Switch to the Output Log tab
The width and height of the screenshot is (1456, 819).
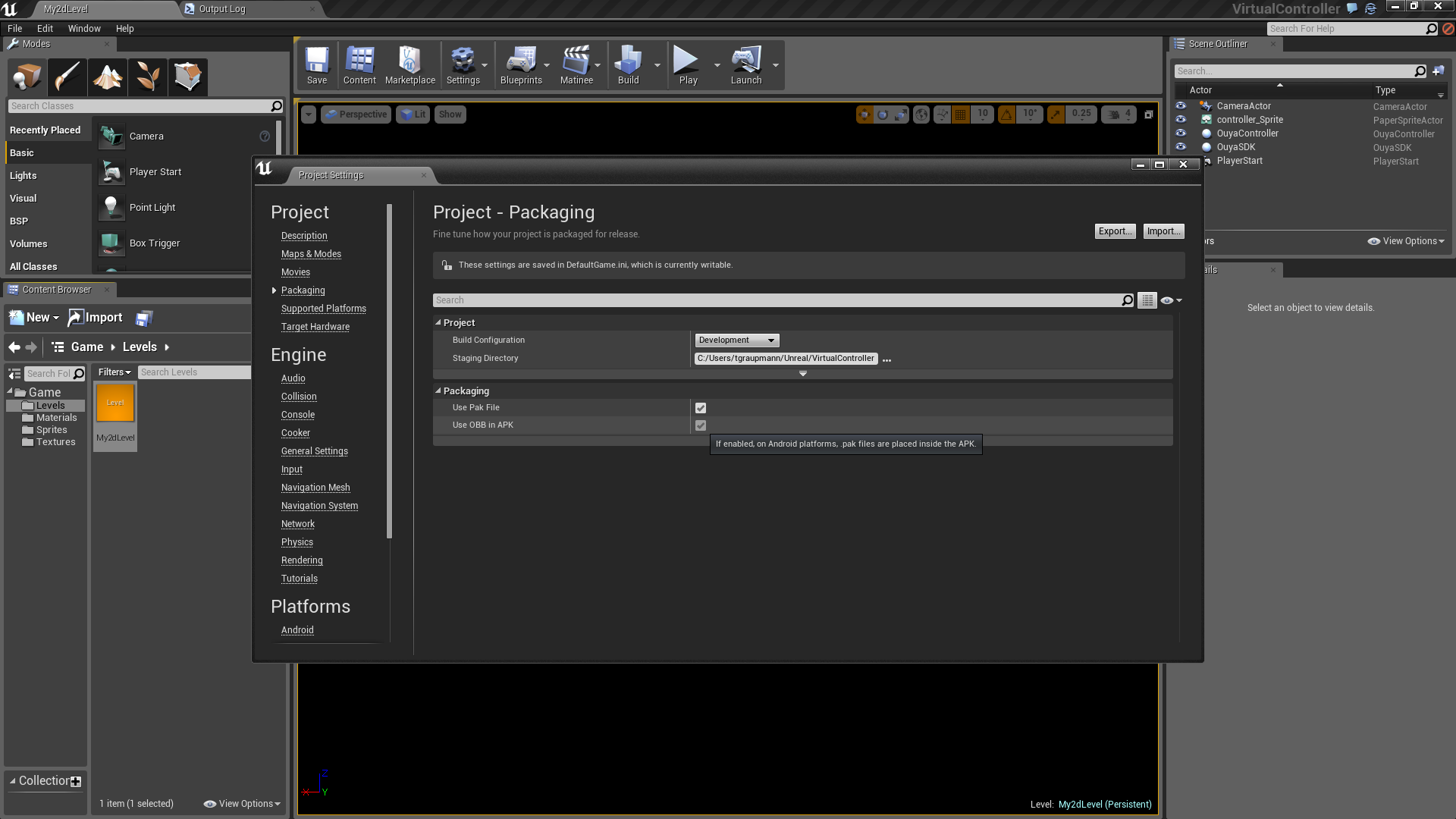[x=221, y=9]
